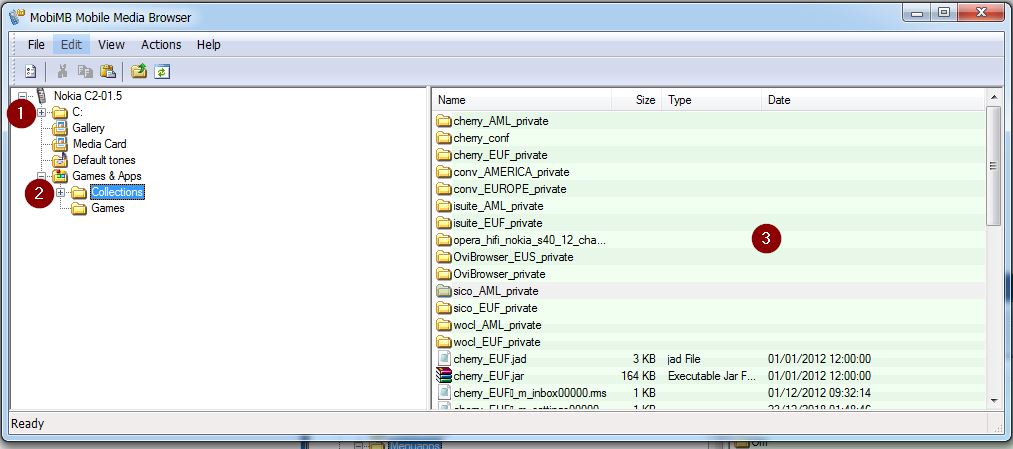Sort file list by Type column
Screen dimensions: 1013x449
pos(711,100)
